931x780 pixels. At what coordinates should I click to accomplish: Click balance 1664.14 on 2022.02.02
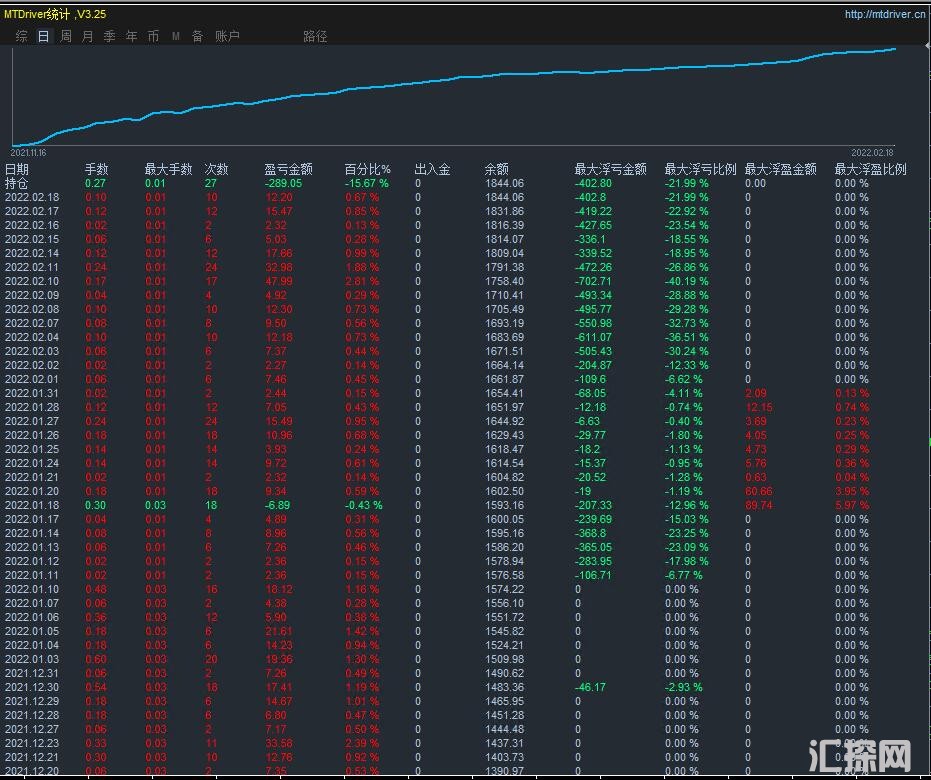coord(505,365)
